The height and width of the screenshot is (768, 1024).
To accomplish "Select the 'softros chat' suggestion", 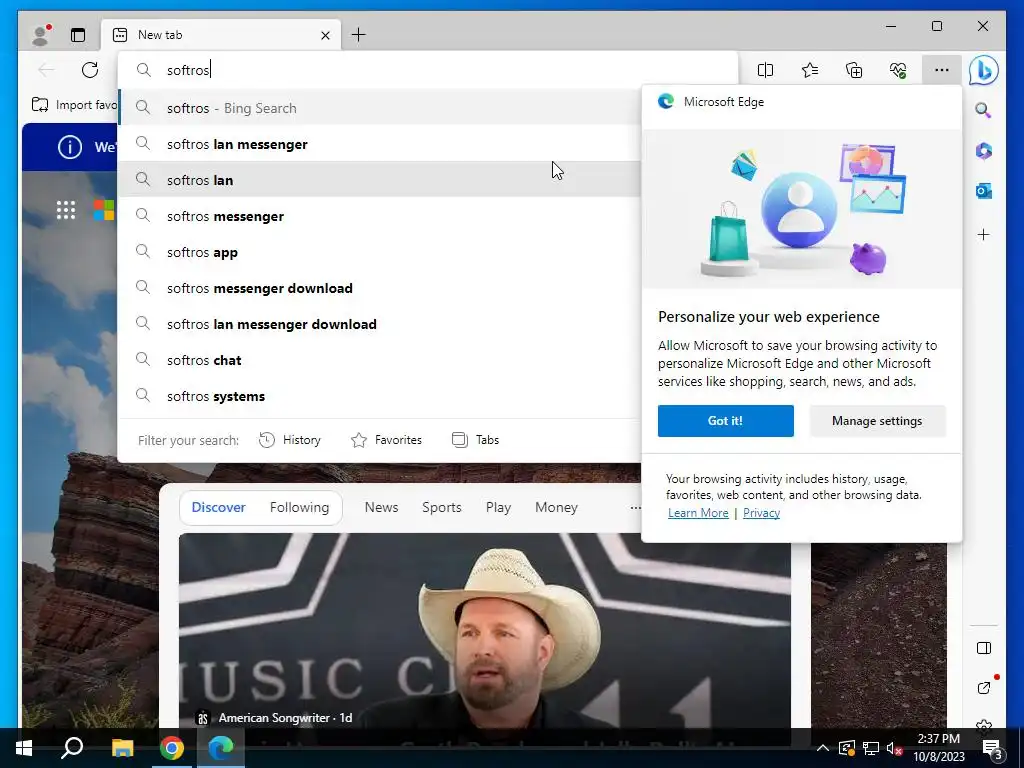I will click(x=379, y=360).
